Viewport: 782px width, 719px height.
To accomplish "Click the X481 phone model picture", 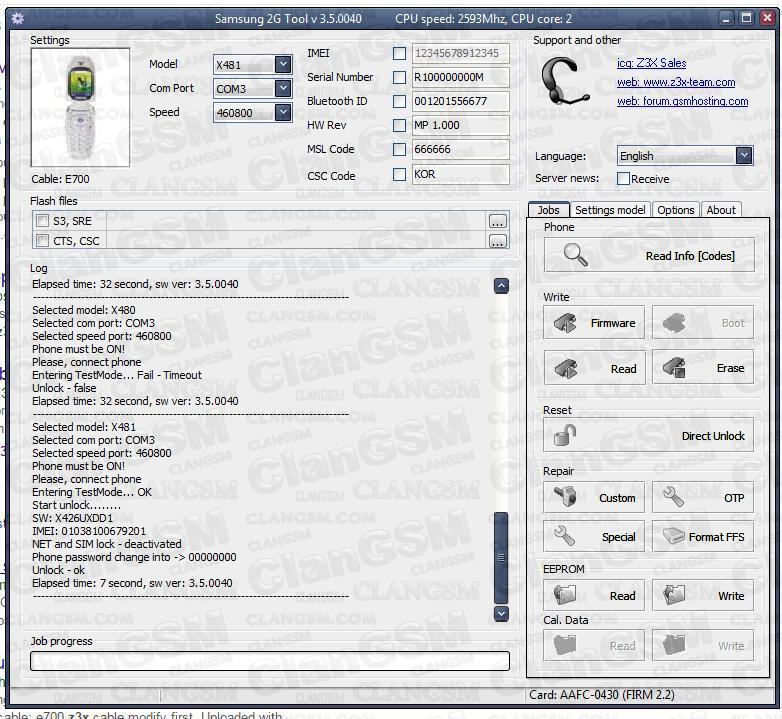I will (80, 107).
